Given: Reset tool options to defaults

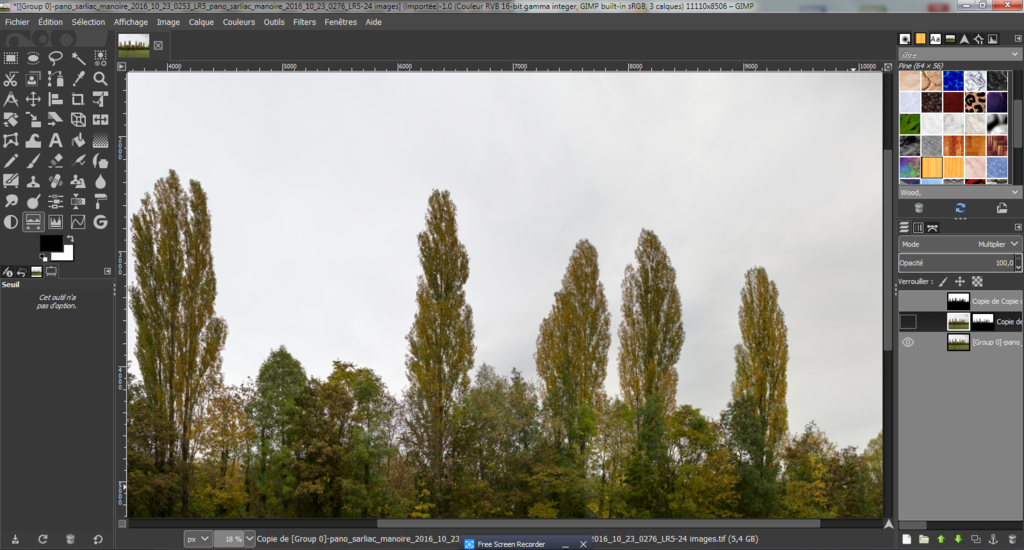Looking at the screenshot, I should (x=98, y=539).
